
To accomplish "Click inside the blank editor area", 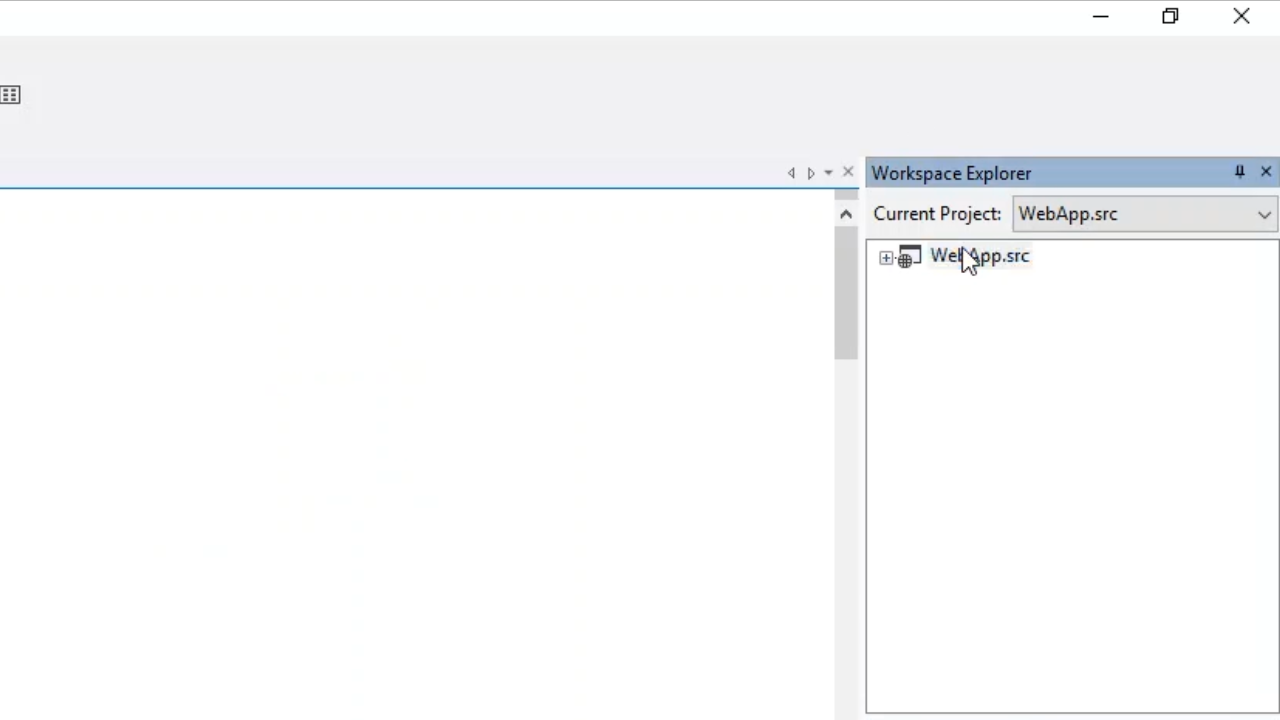I will tap(400, 450).
